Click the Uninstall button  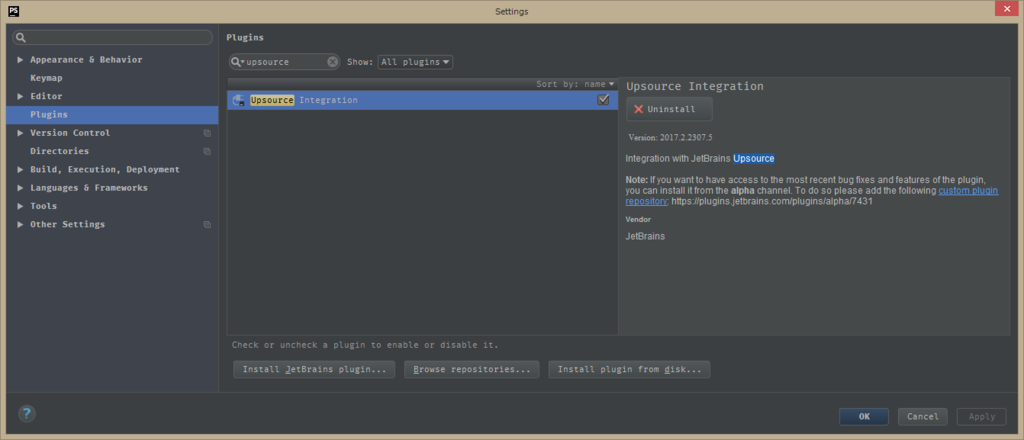tap(669, 109)
